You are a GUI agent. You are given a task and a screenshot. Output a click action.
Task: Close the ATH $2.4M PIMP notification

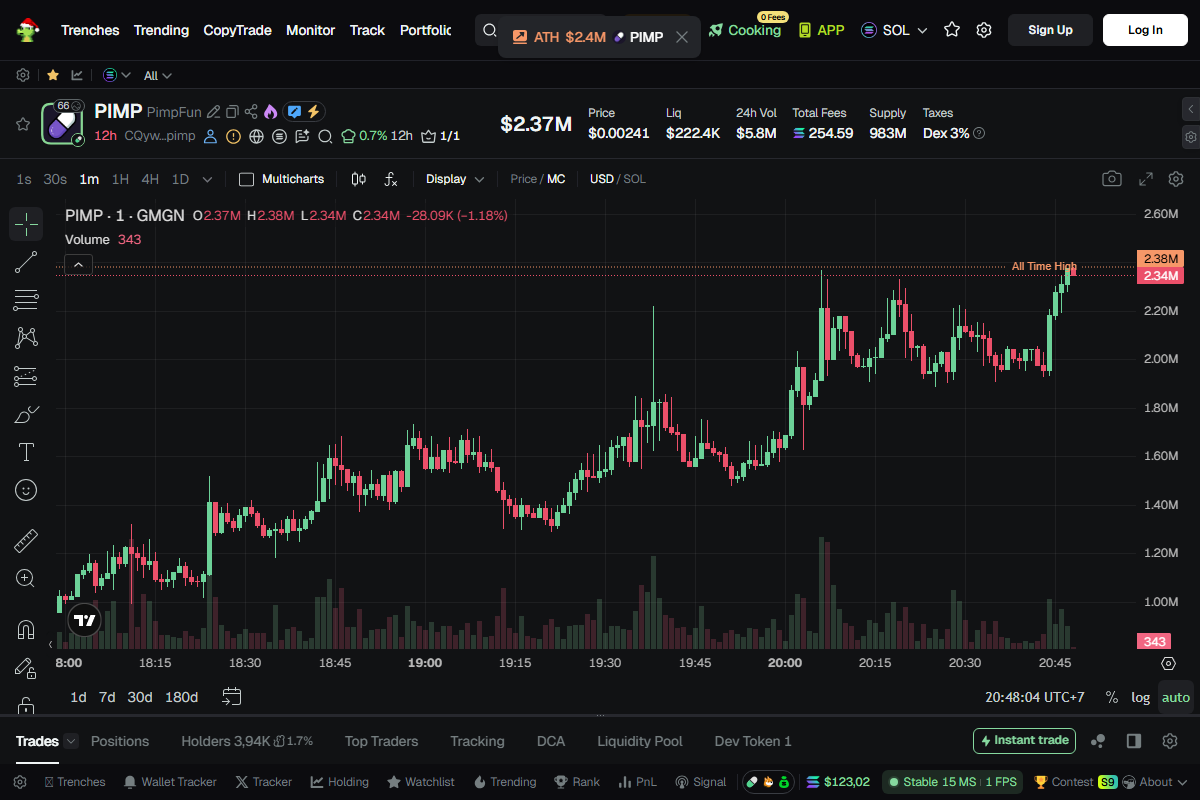click(682, 37)
